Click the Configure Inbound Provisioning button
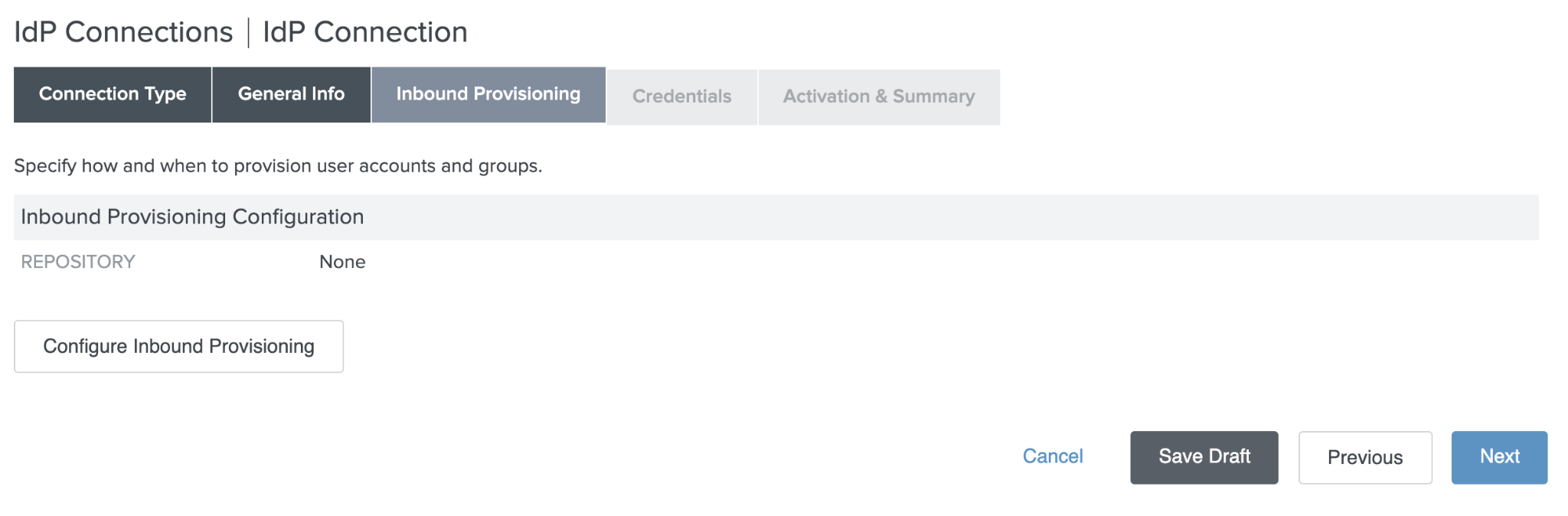 coord(178,346)
